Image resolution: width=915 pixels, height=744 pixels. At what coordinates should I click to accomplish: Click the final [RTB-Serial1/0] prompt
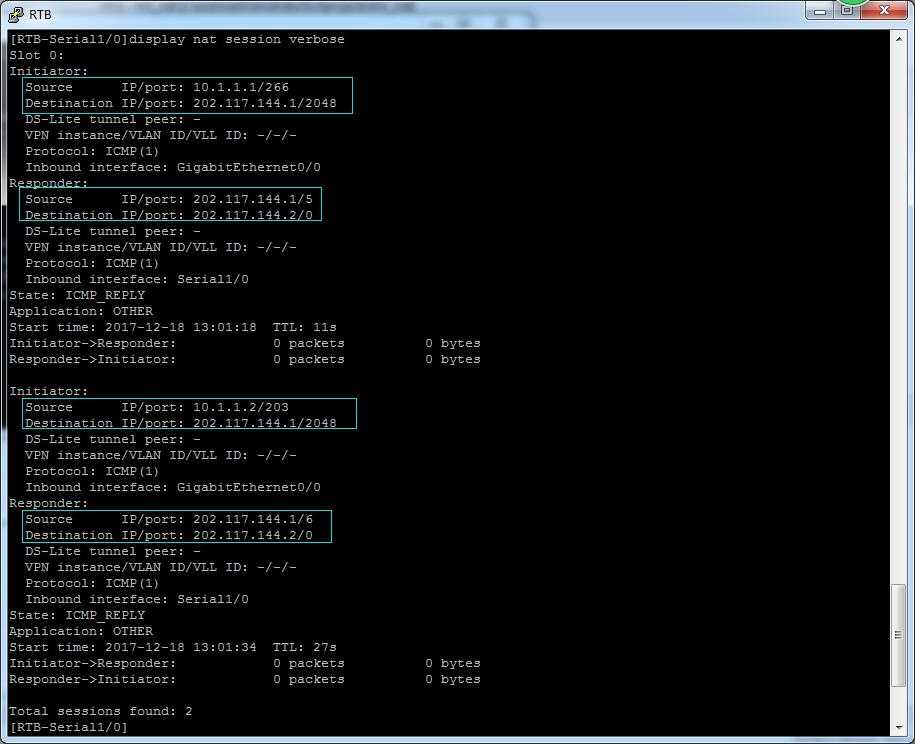pyautogui.click(x=68, y=727)
